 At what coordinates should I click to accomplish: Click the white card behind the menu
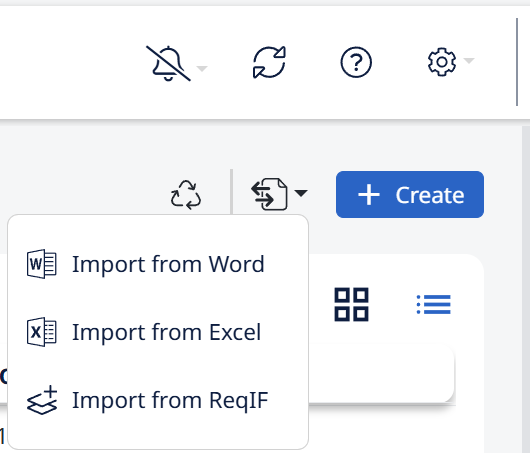click(381, 374)
